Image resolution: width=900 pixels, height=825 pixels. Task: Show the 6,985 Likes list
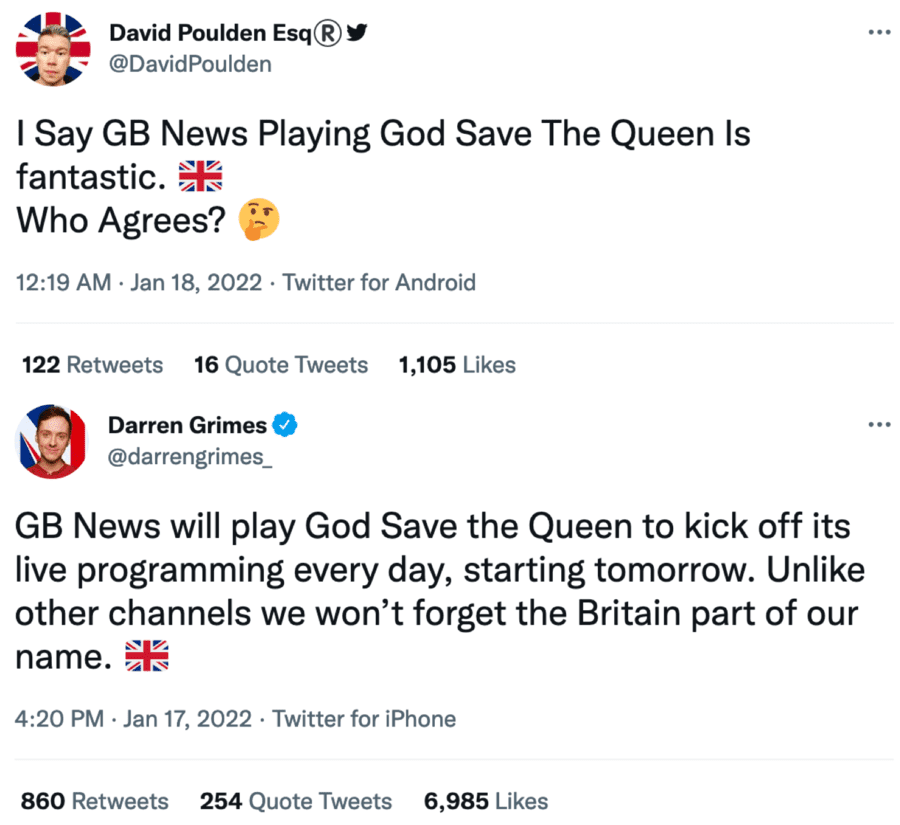(486, 801)
